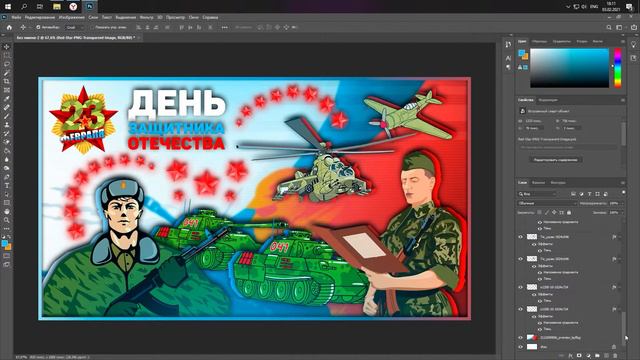Select the Pen tool
The height and width of the screenshot is (360, 640).
(x=7, y=177)
